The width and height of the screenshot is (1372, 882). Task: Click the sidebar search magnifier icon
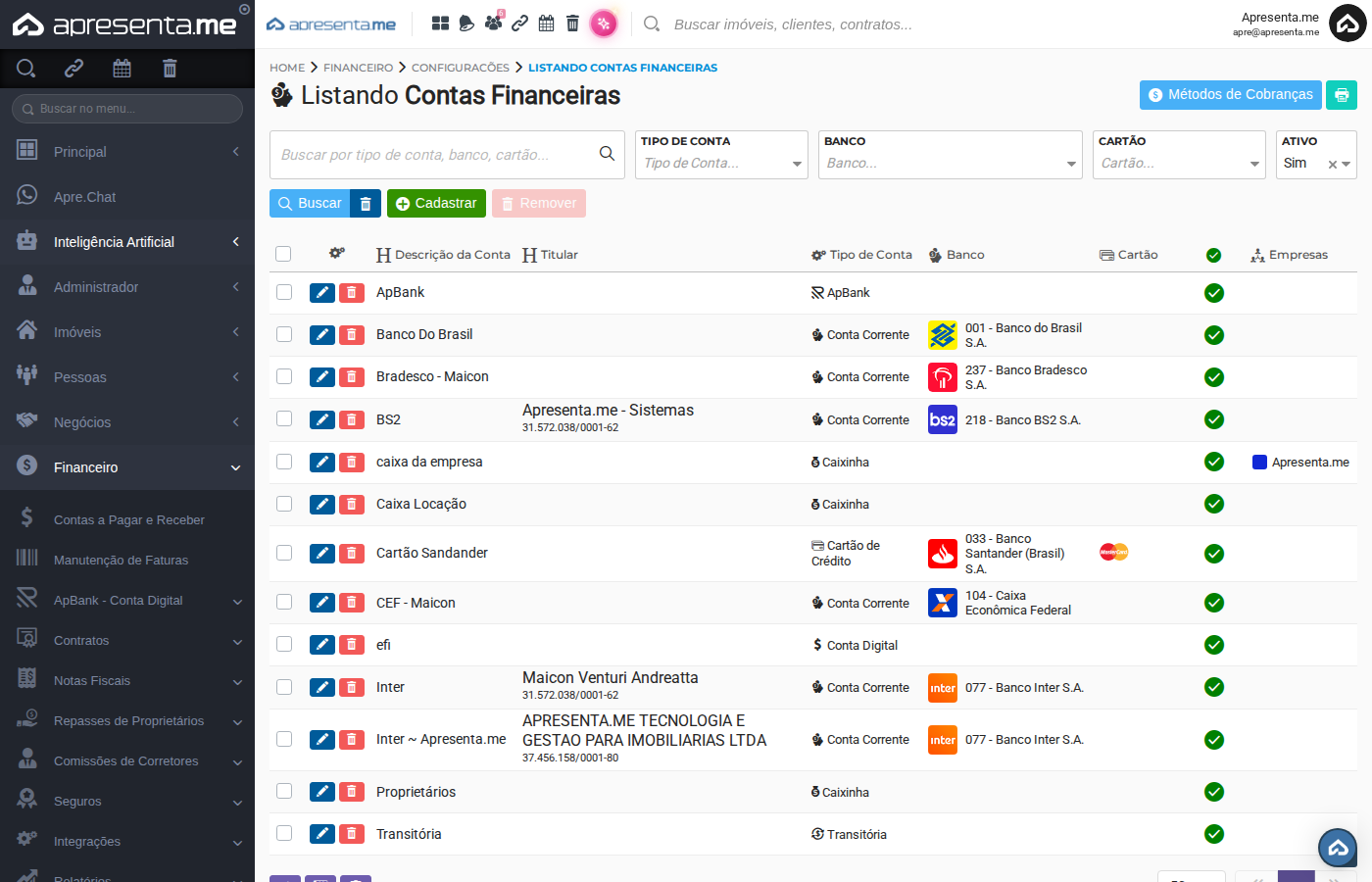(x=26, y=68)
